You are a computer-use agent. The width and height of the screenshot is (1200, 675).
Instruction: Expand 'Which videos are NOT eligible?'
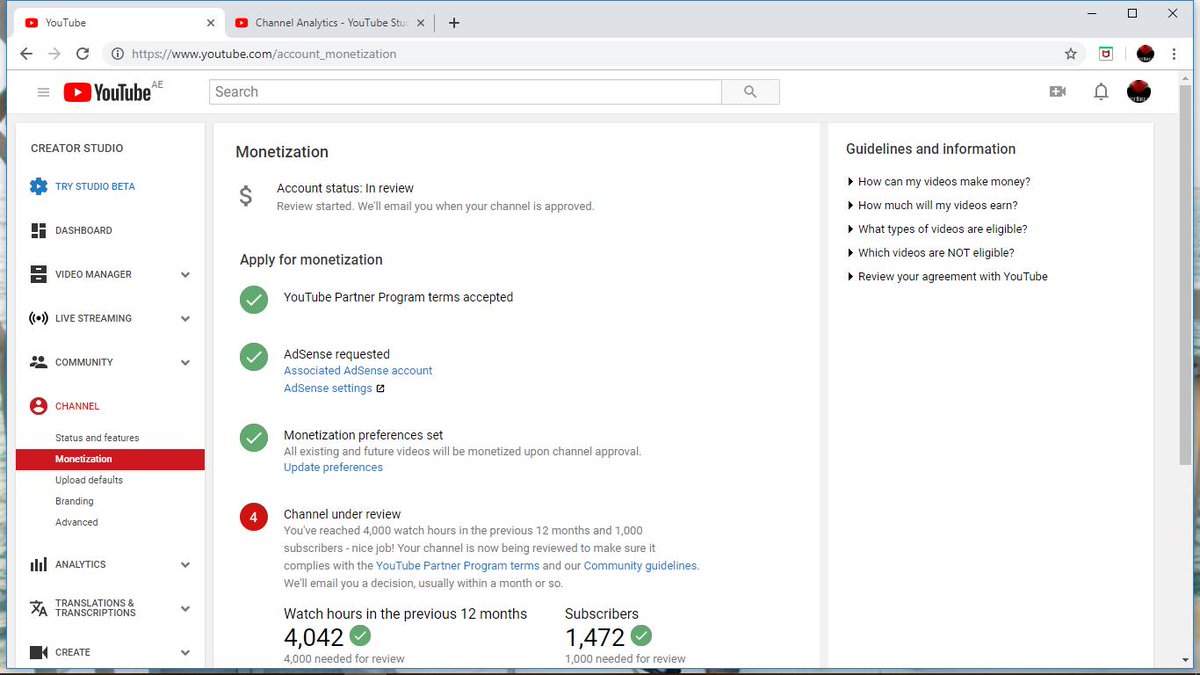coord(930,253)
